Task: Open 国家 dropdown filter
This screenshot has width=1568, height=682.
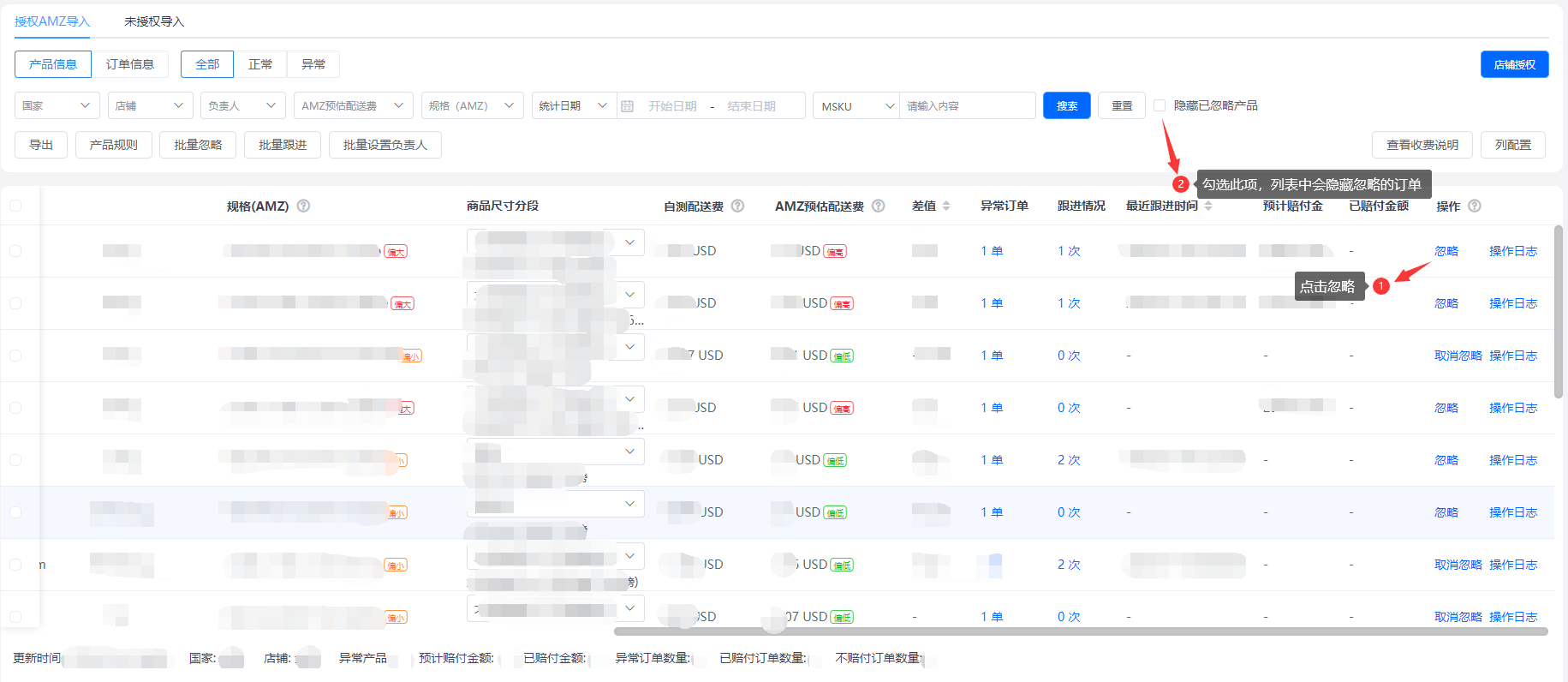Action: click(57, 105)
